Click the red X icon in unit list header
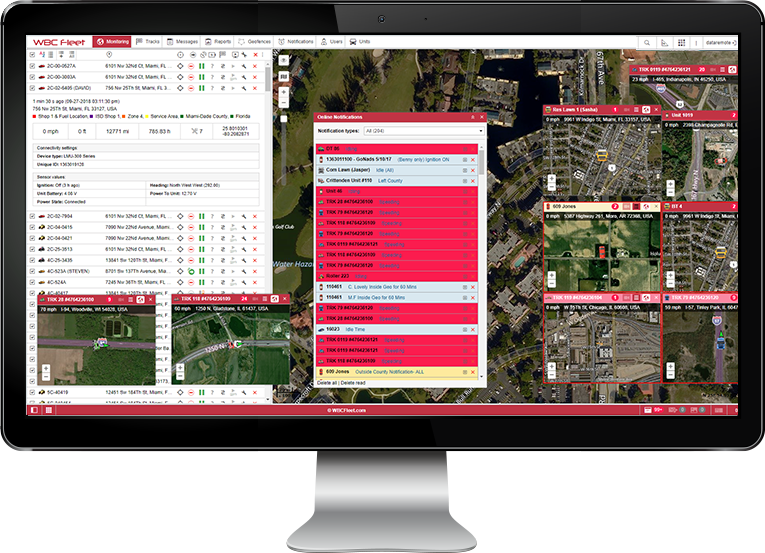The height and width of the screenshot is (553, 765). tap(255, 55)
